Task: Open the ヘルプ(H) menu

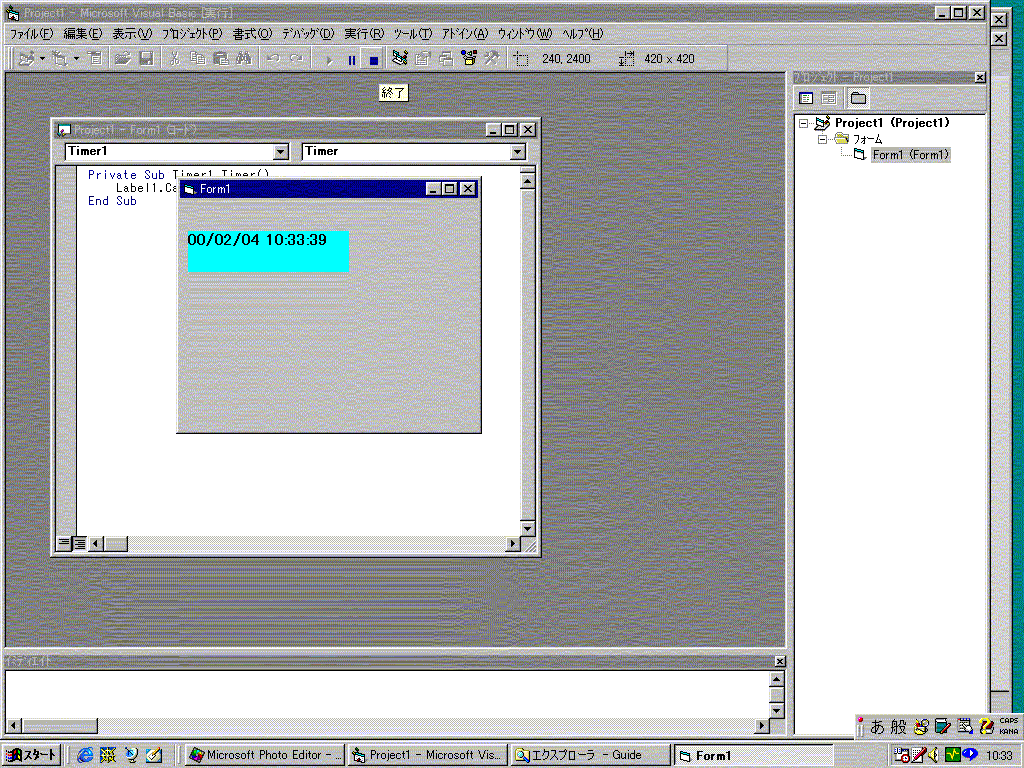Action: coord(583,34)
